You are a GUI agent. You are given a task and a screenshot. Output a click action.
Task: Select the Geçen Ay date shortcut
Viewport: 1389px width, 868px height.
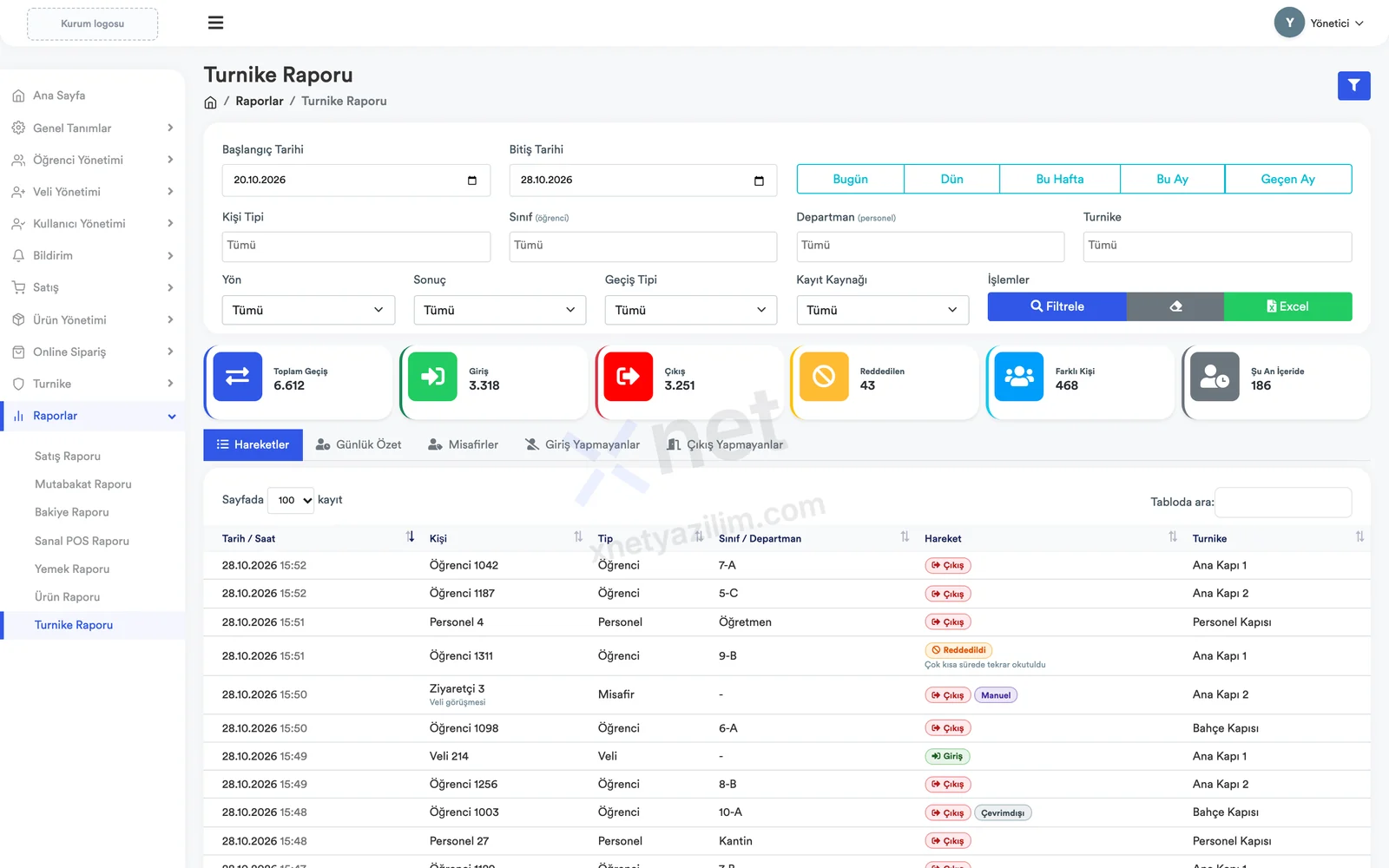pyautogui.click(x=1287, y=179)
